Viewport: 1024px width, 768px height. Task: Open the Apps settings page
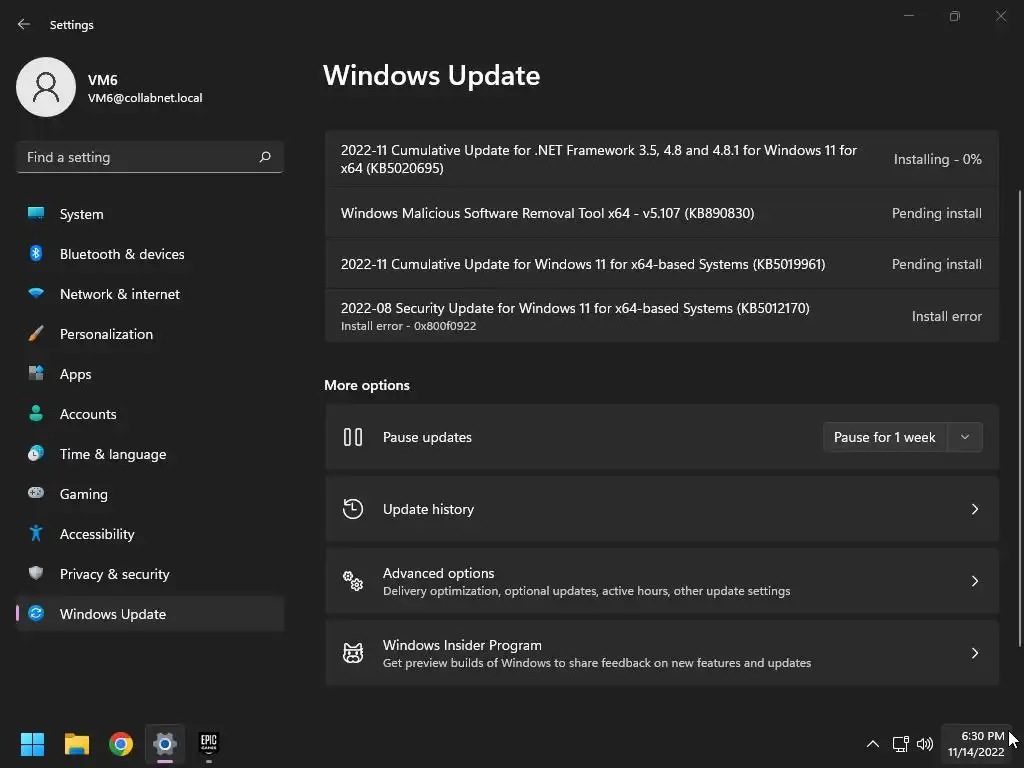(75, 374)
